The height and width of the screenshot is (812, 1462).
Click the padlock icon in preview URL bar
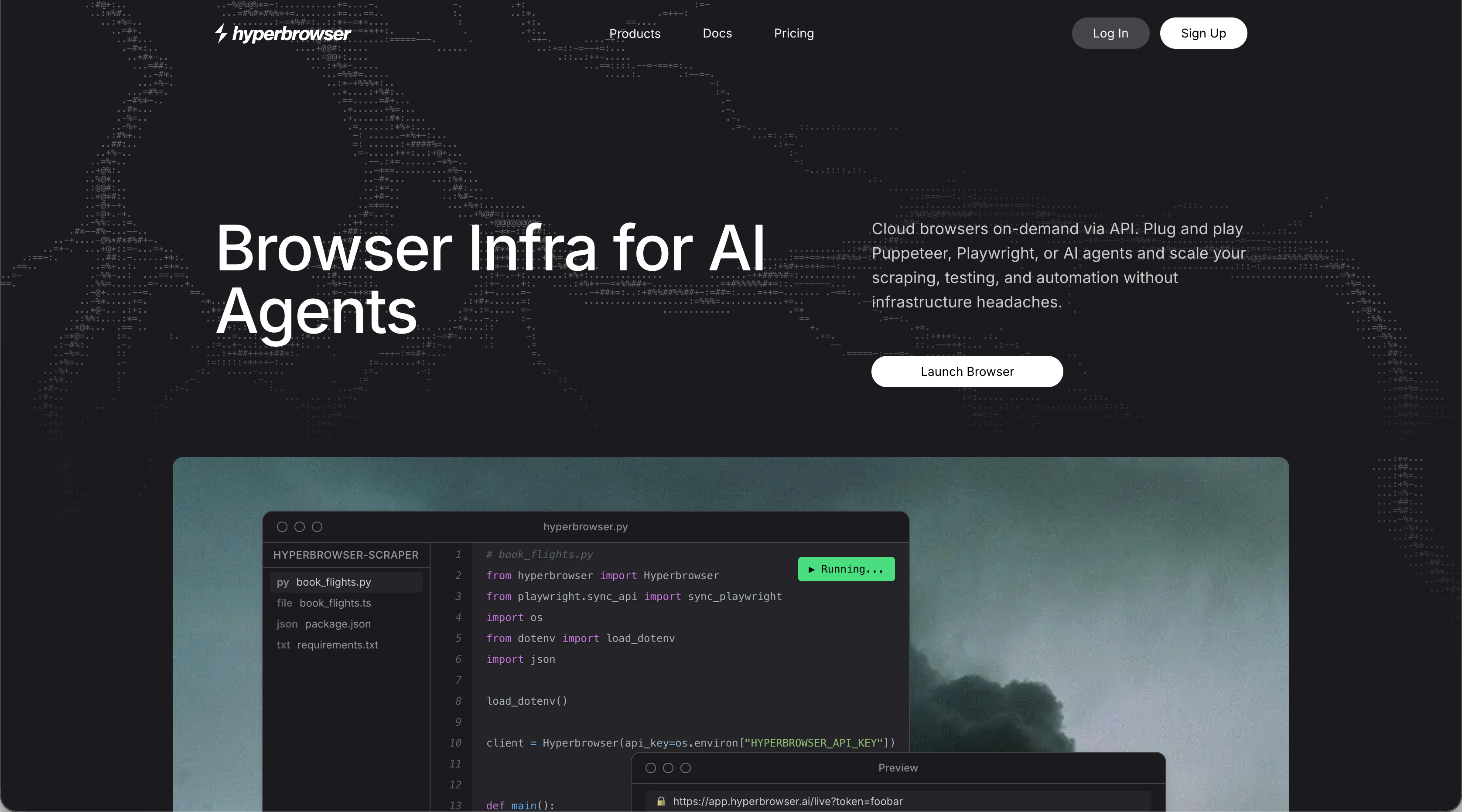pos(661,801)
